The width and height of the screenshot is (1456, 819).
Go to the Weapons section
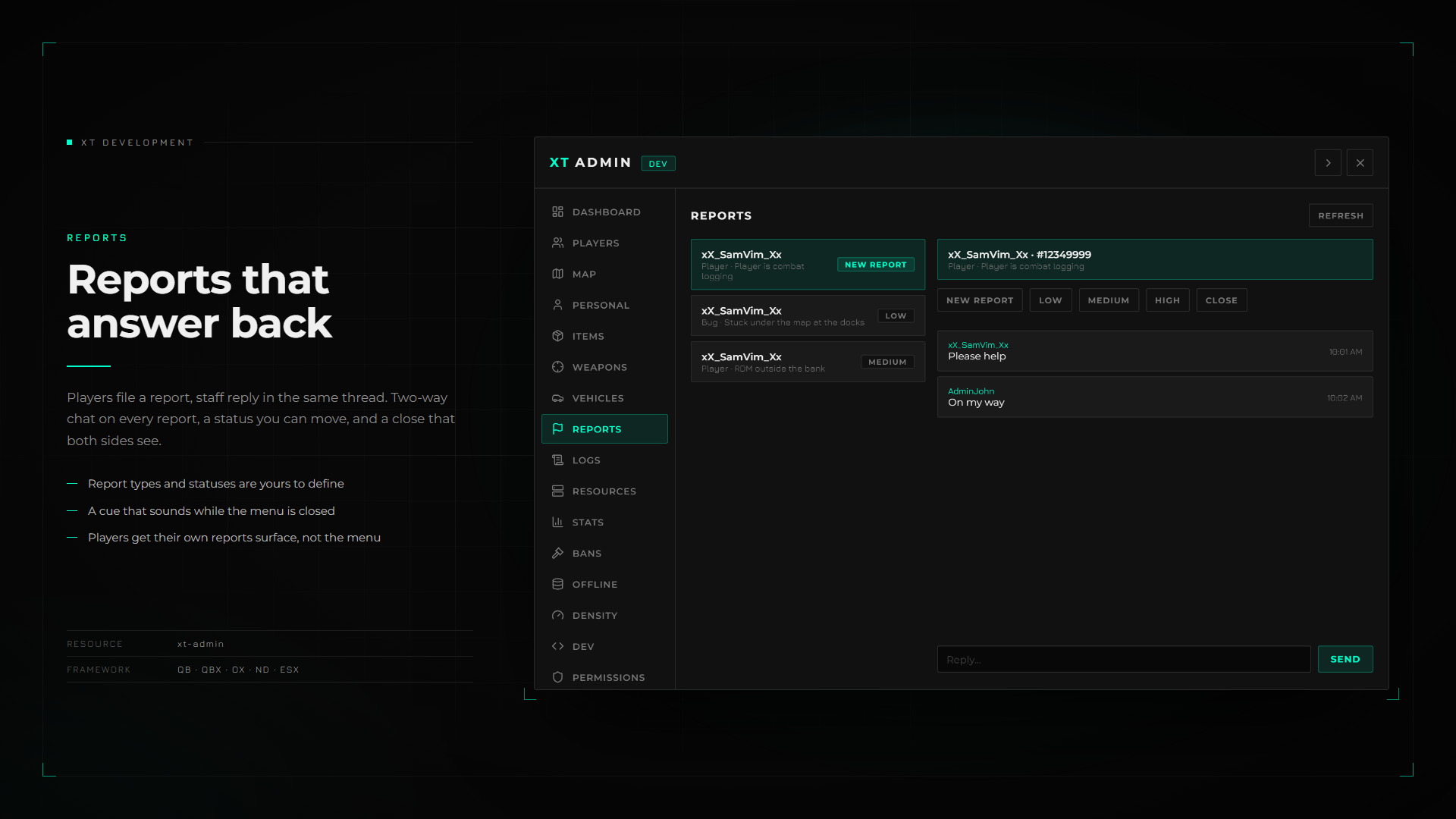[604, 368]
